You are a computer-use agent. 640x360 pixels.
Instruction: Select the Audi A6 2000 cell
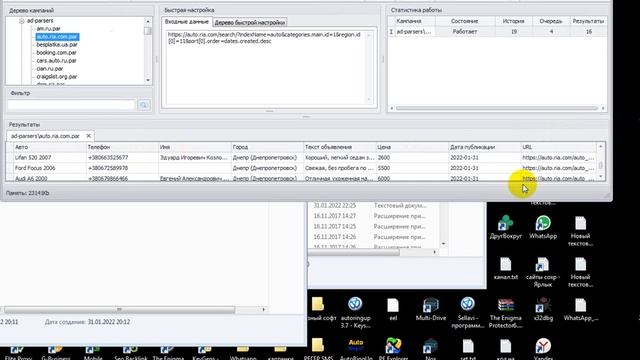50,178
